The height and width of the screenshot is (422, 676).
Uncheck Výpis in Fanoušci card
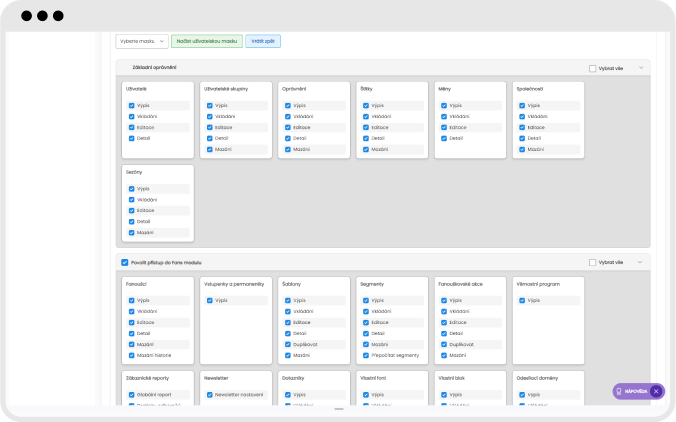(131, 300)
